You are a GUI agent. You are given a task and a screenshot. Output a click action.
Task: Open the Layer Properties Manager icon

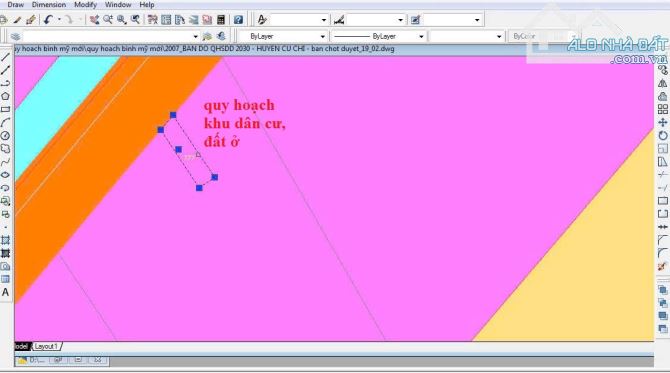click(x=15, y=37)
